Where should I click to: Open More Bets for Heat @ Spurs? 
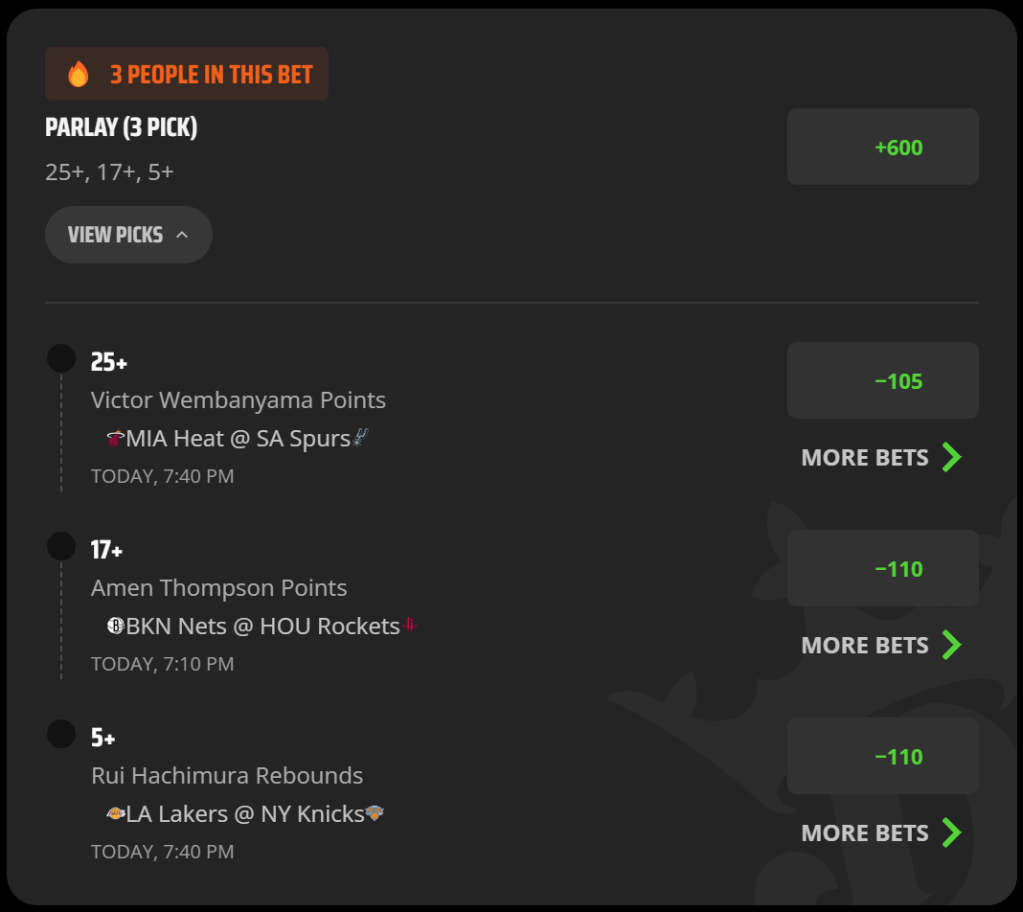882,457
